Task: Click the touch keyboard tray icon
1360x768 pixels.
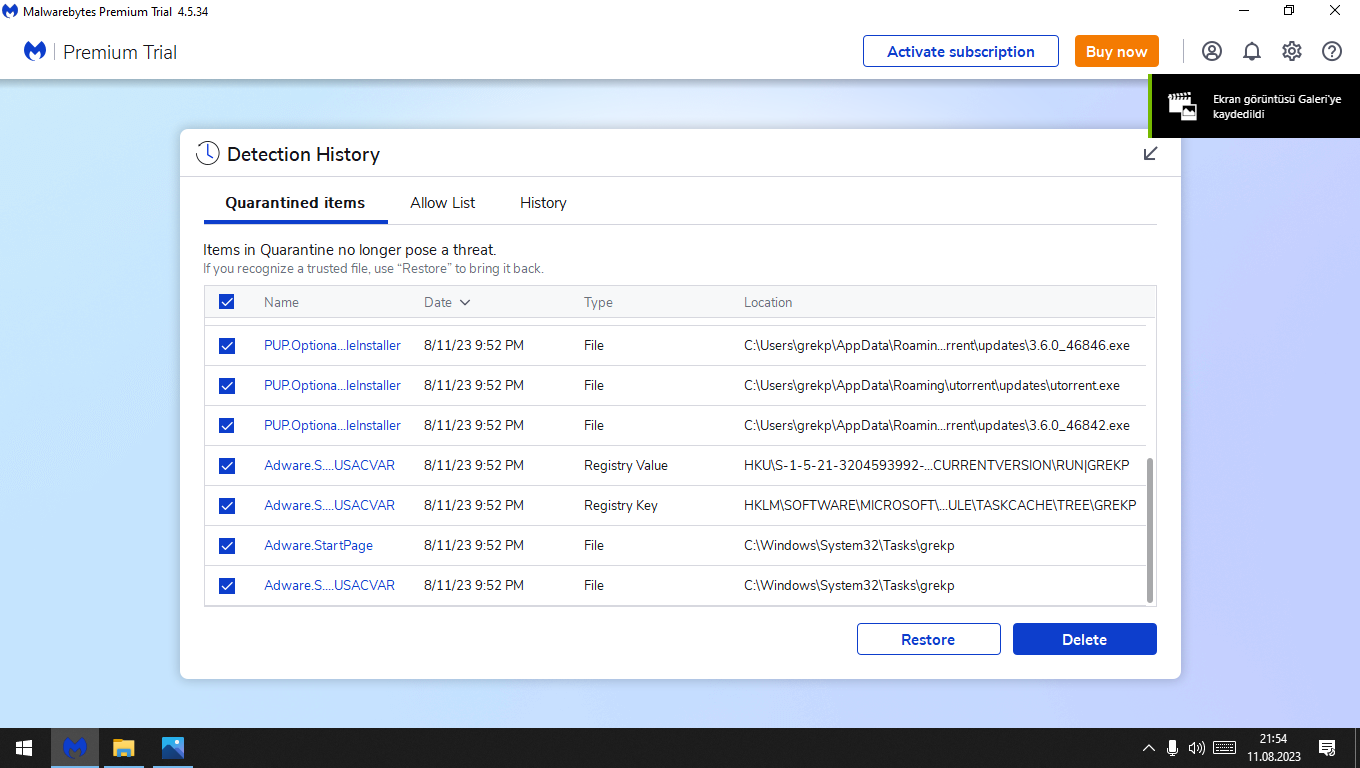Action: pyautogui.click(x=1225, y=748)
